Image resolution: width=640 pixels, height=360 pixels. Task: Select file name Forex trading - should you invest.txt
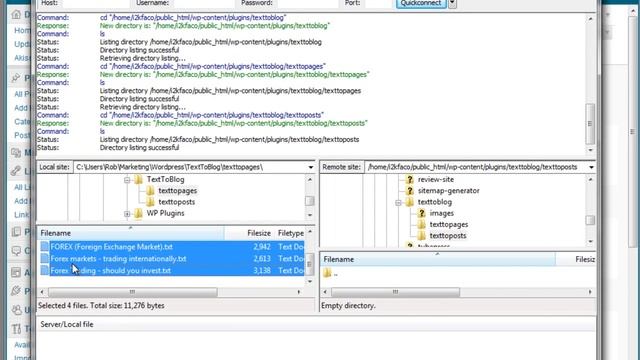coord(111,270)
